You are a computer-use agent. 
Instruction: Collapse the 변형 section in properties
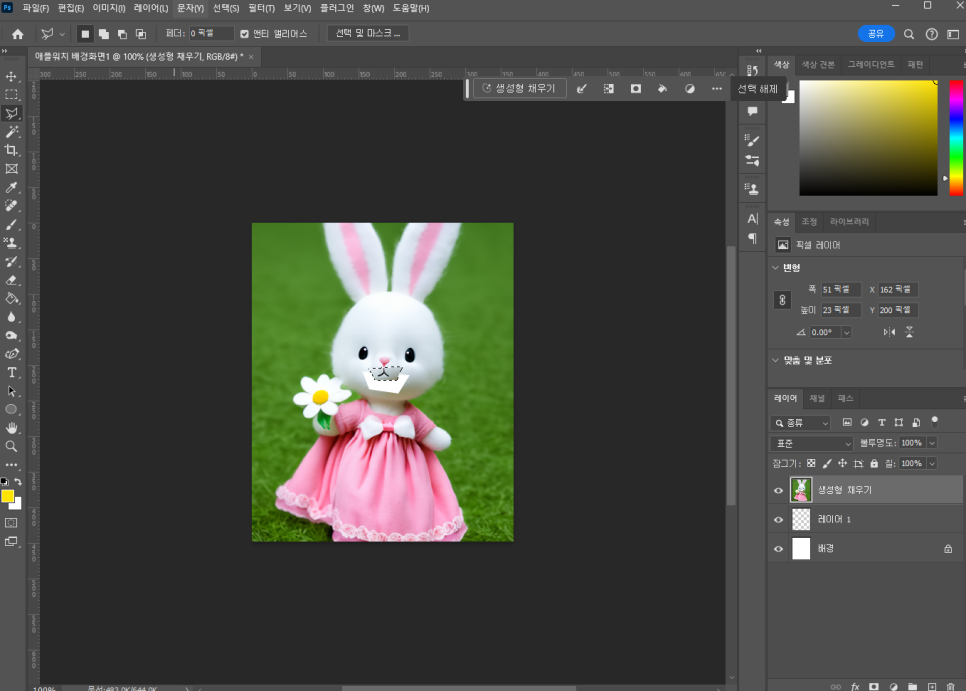(775, 268)
